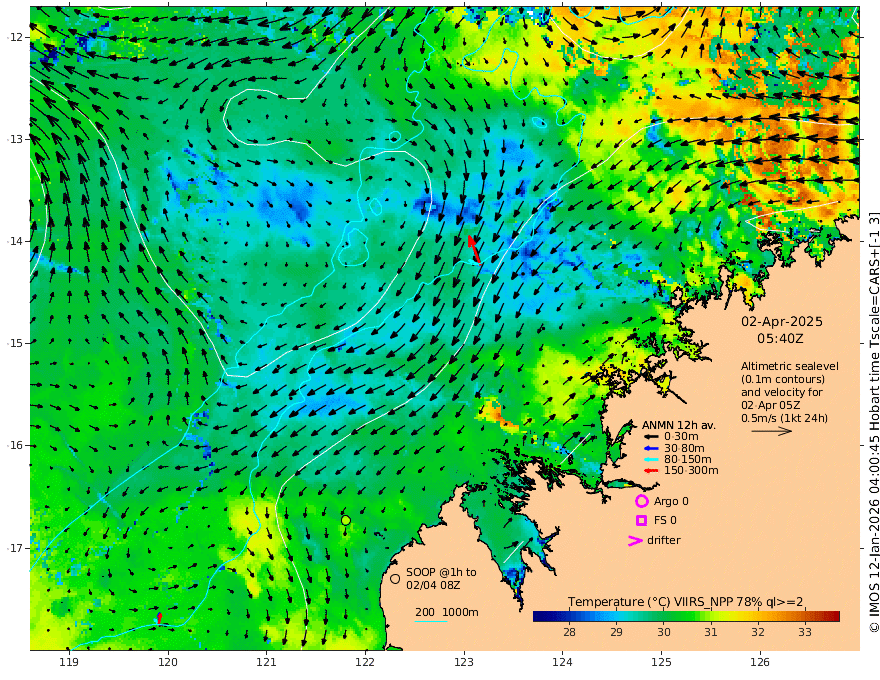Click the magenta Argo circle symbol
880x680 pixels.
click(641, 501)
